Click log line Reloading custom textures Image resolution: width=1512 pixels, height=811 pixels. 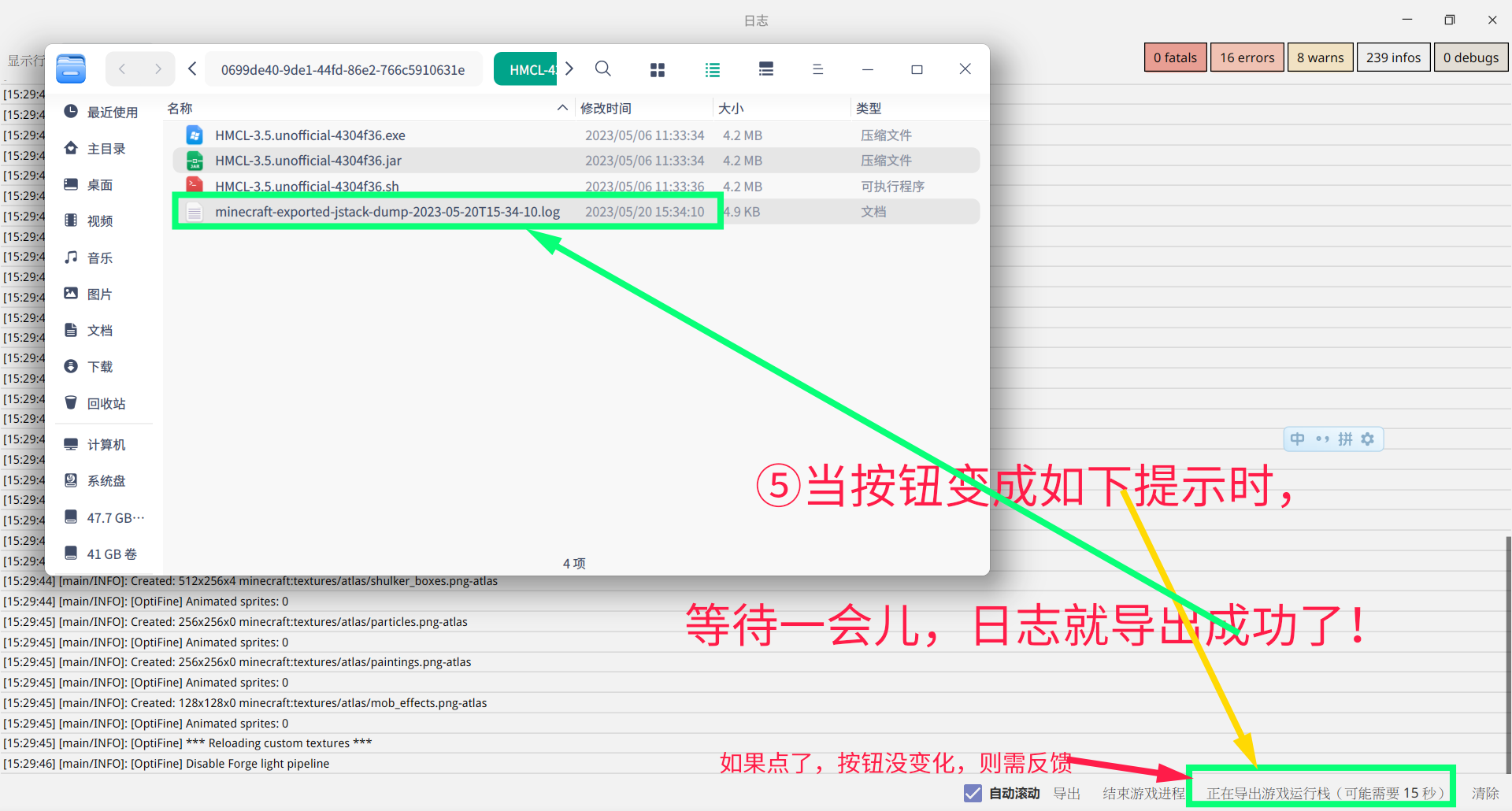coord(187,743)
